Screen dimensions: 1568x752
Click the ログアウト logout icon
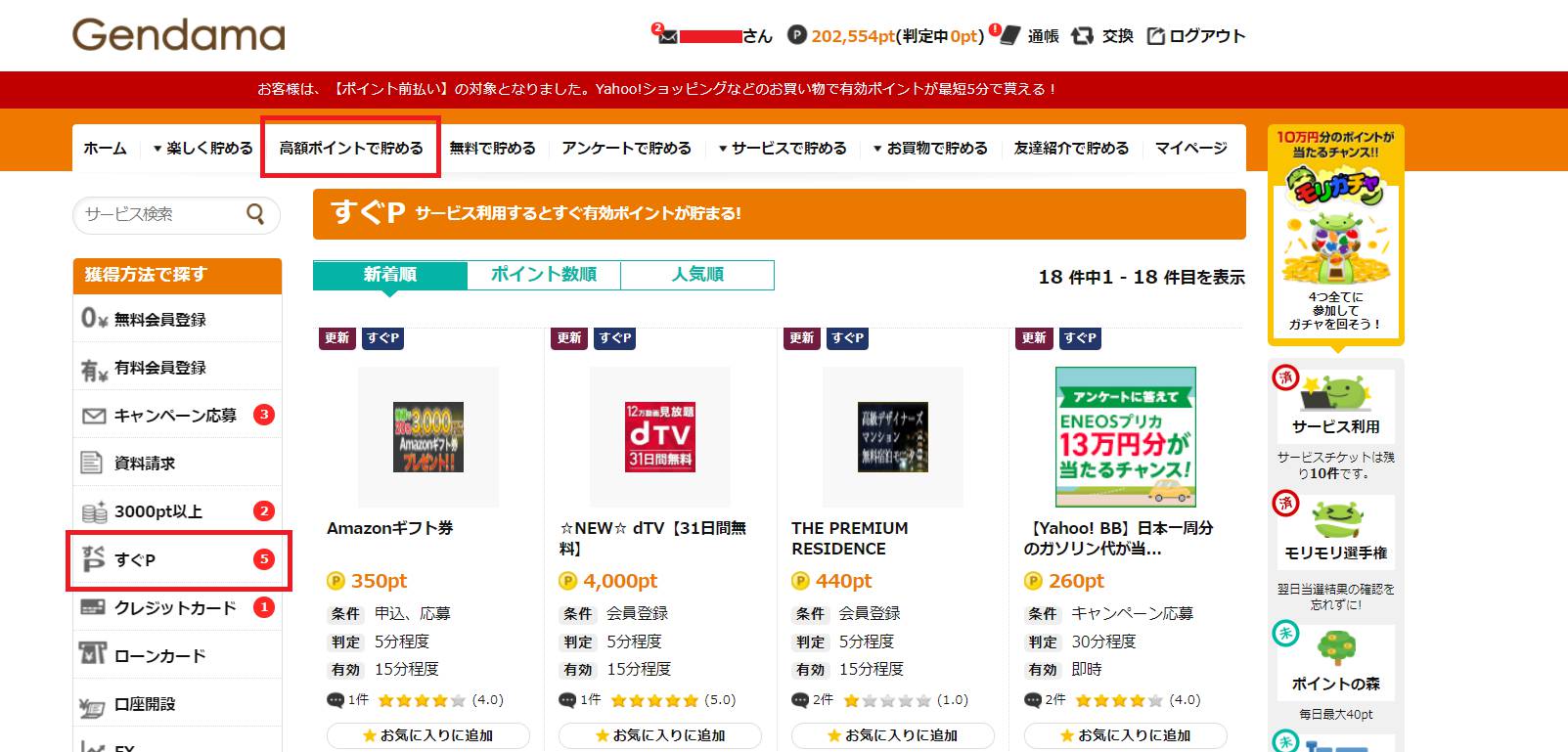point(1156,35)
